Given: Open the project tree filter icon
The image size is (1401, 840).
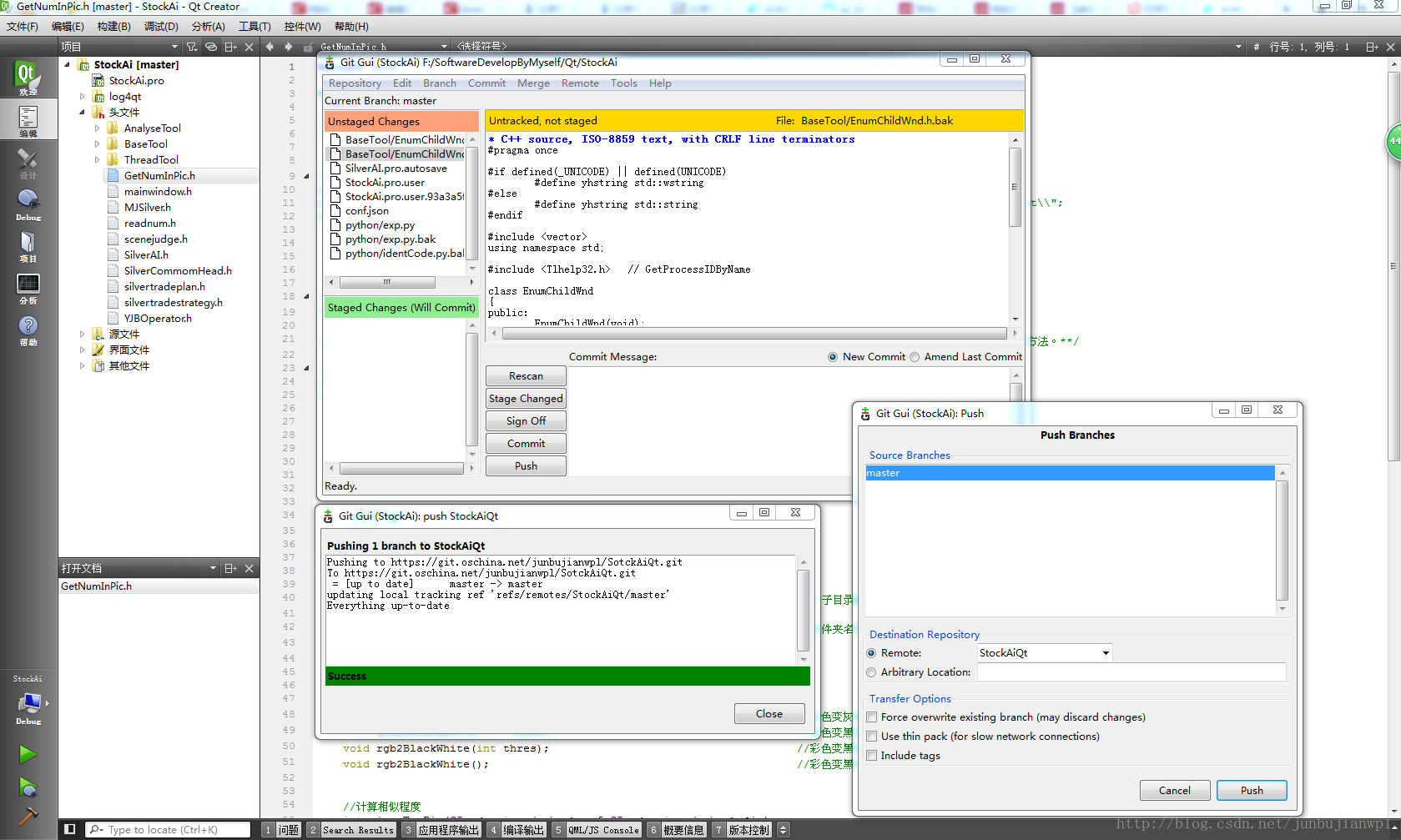Looking at the screenshot, I should tap(192, 47).
